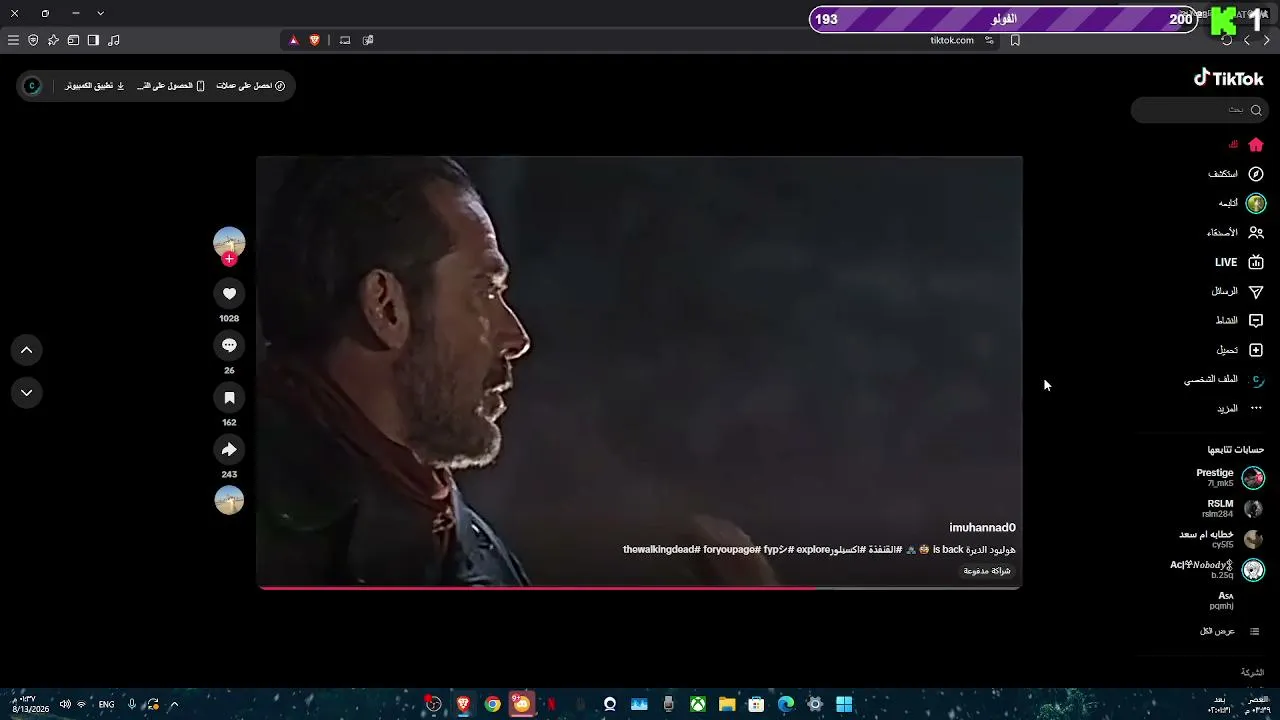The height and width of the screenshot is (720, 1280).
Task: Open the creator's avatar above the like button
Action: 229,241
